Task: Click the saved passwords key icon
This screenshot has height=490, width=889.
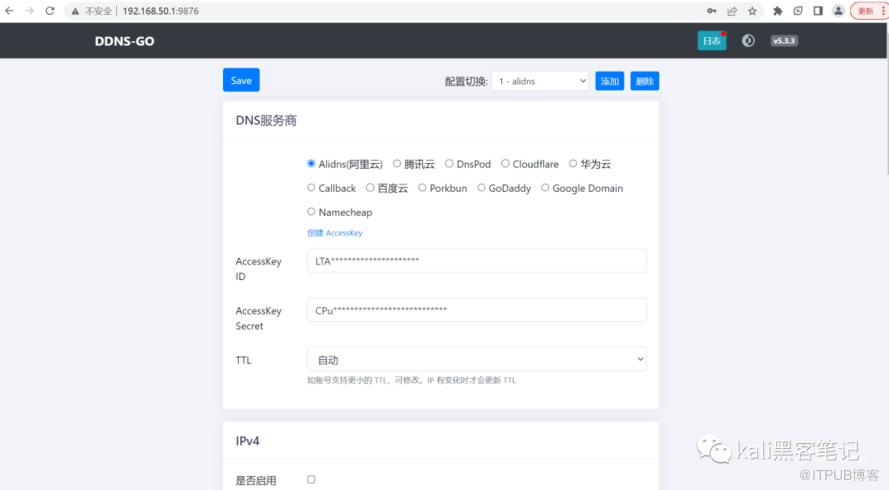Action: 711,11
